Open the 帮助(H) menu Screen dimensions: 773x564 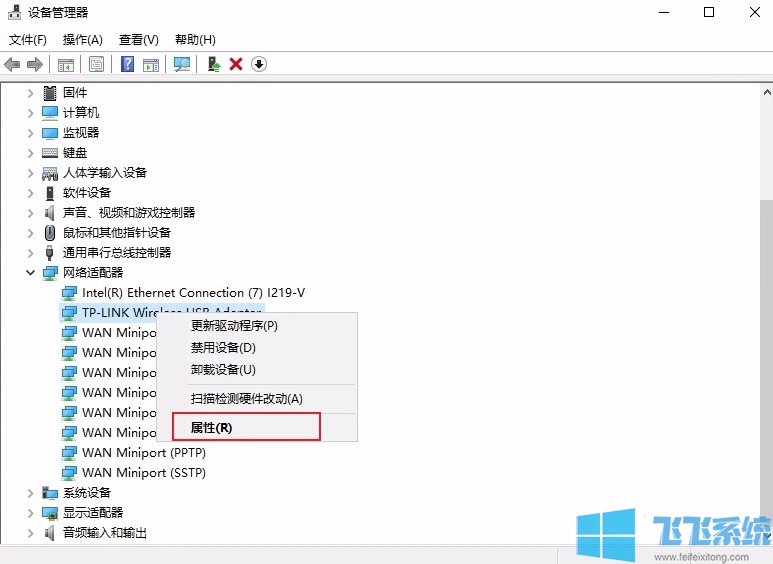coord(195,39)
